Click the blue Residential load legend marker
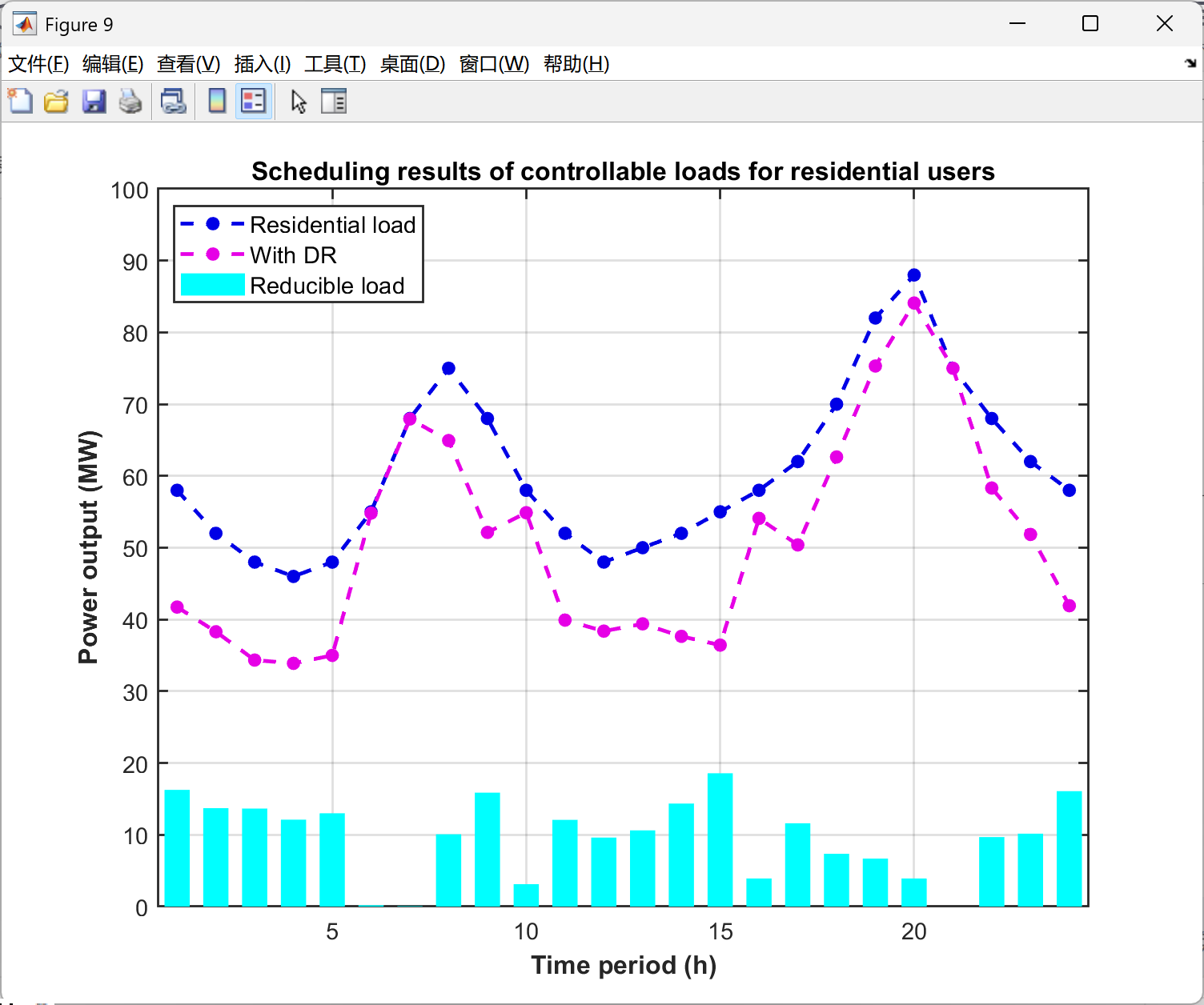 (213, 224)
